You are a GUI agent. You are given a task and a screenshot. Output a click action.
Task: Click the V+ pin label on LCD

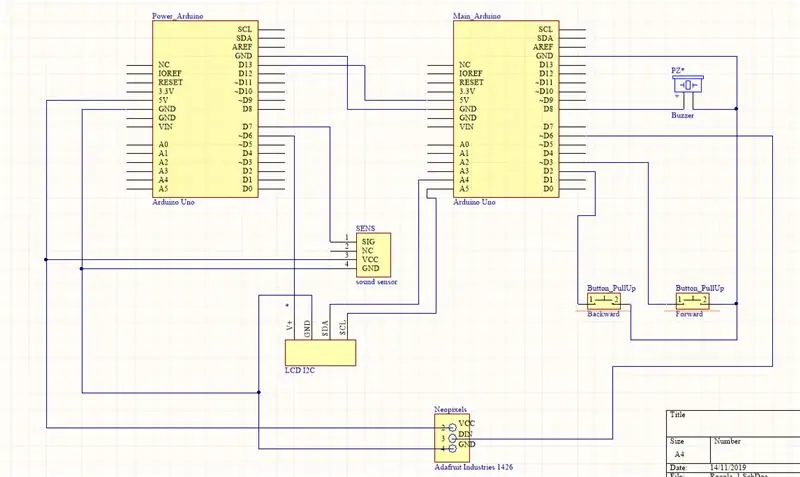pyautogui.click(x=290, y=325)
